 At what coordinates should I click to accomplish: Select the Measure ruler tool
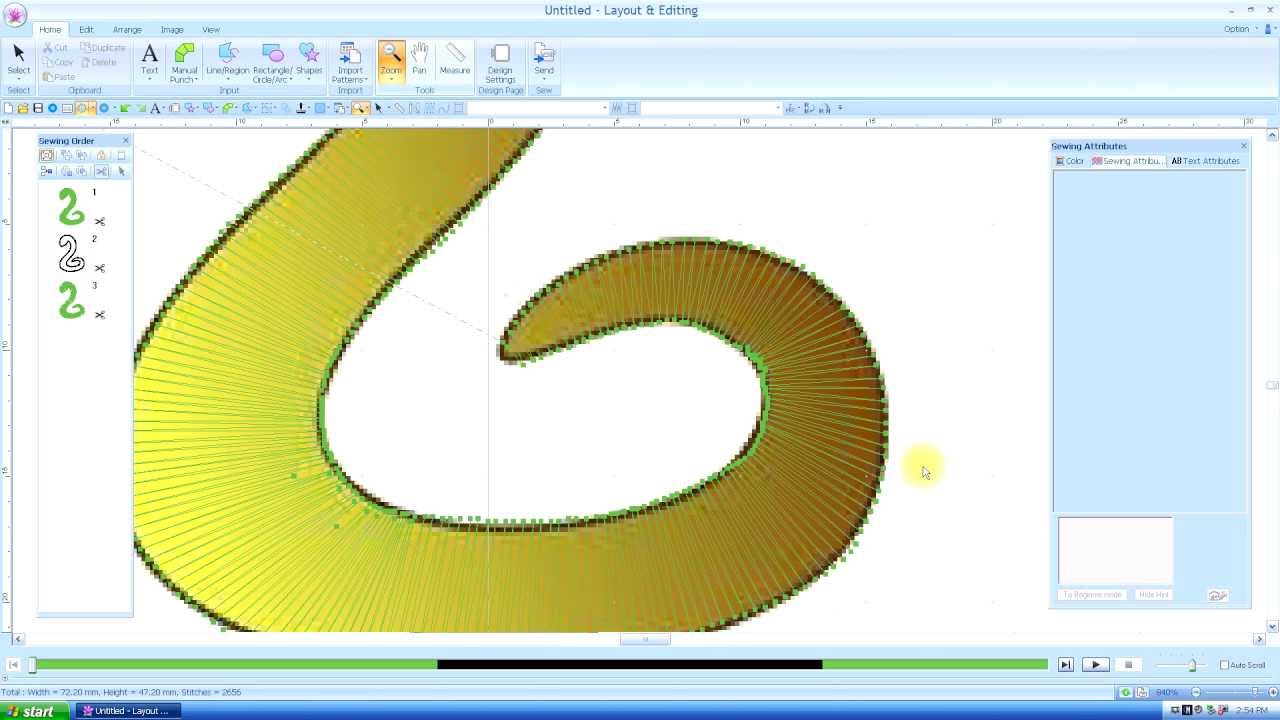(x=454, y=60)
